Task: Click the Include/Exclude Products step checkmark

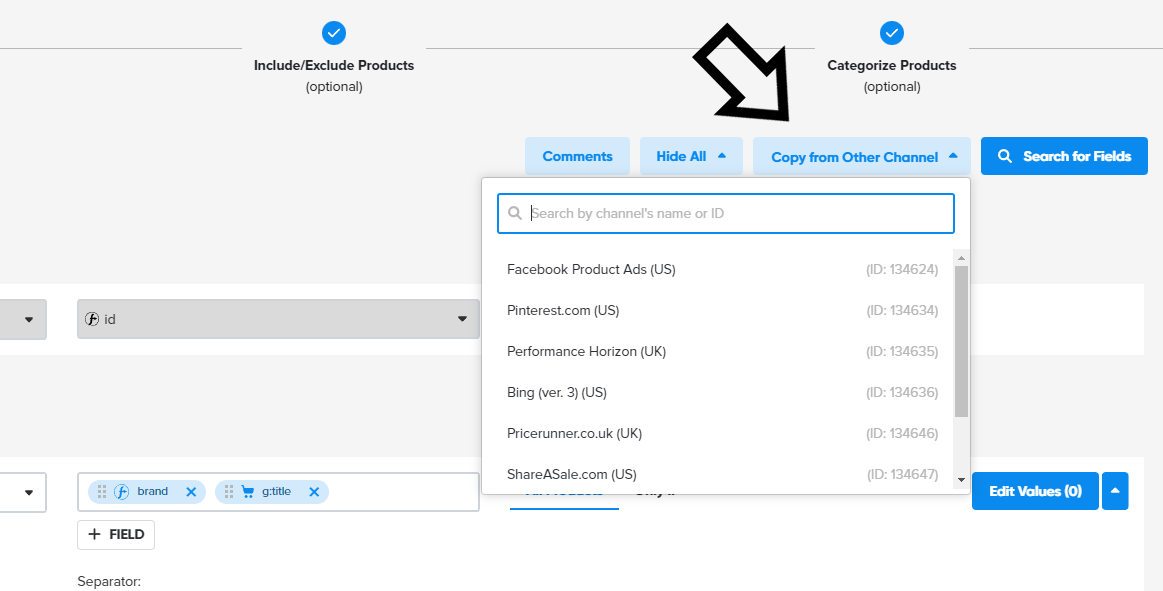Action: 334,33
